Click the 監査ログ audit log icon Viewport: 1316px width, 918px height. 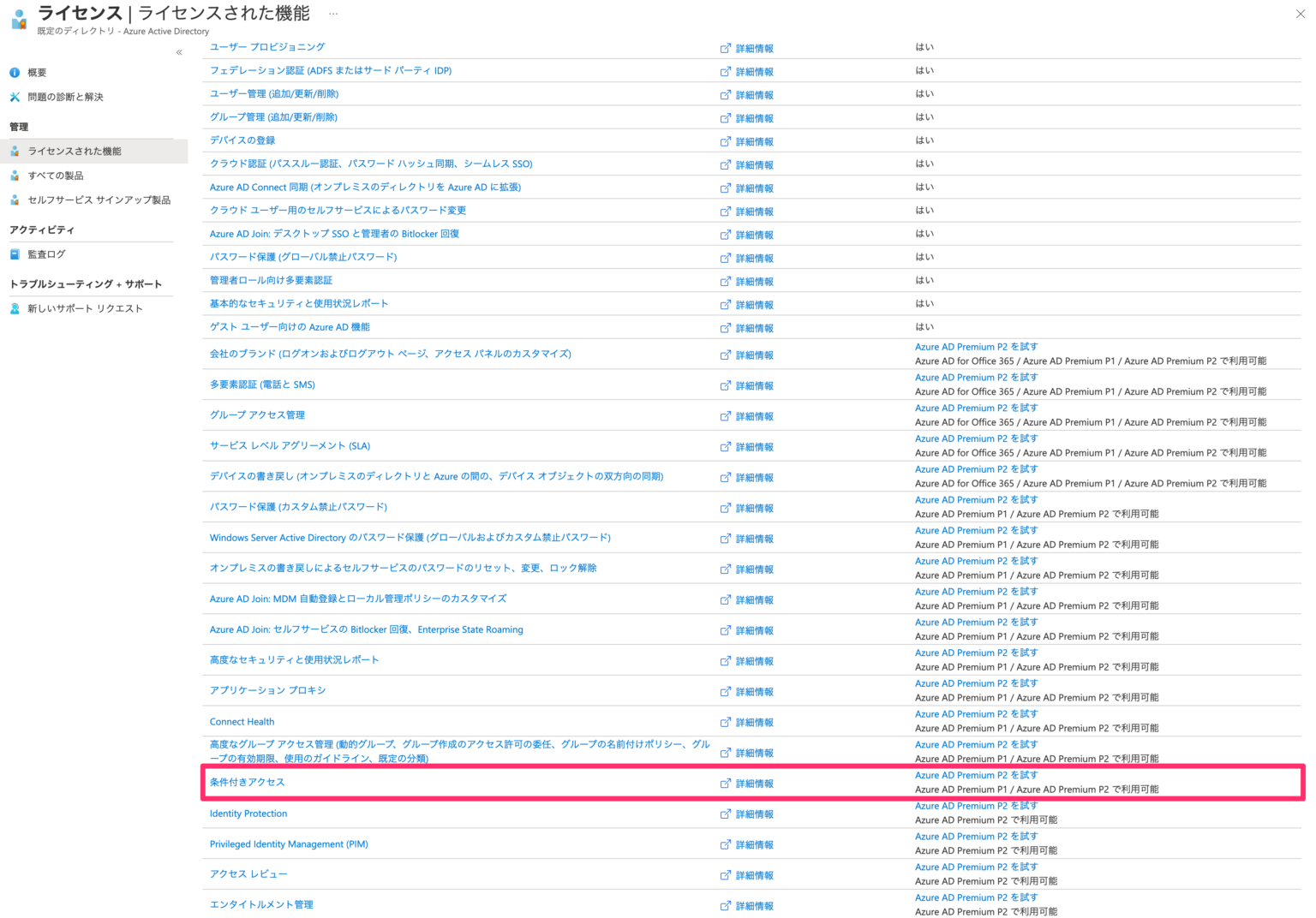pyautogui.click(x=15, y=253)
